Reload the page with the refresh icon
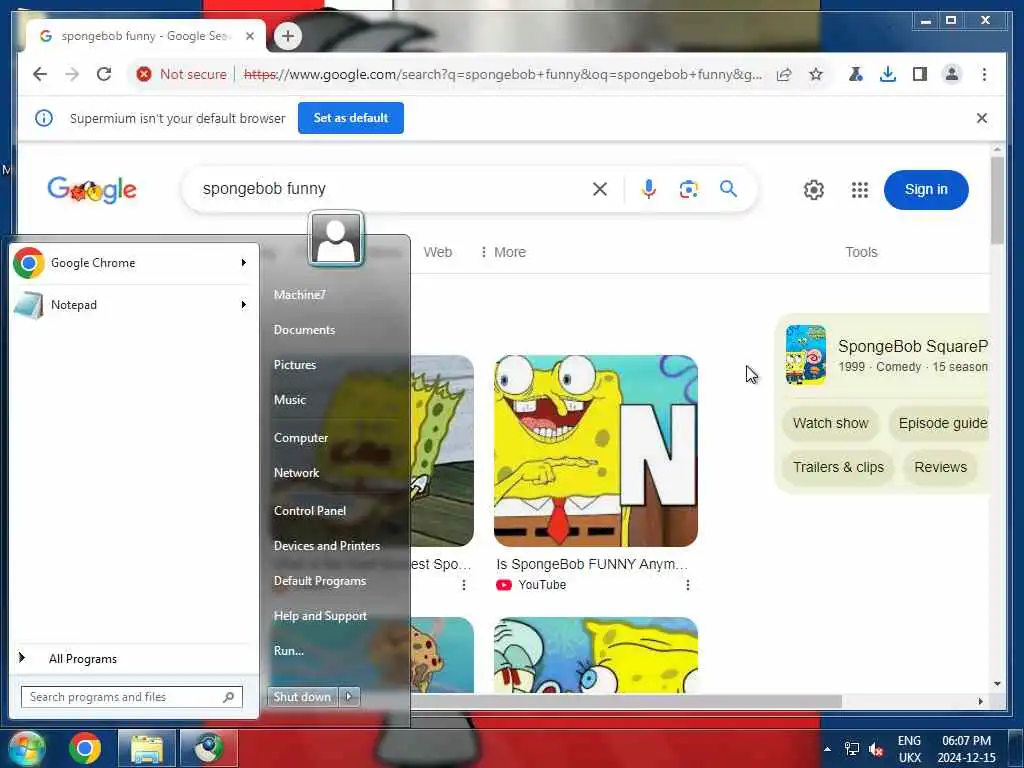Screen dimensions: 1024x768 [104, 74]
